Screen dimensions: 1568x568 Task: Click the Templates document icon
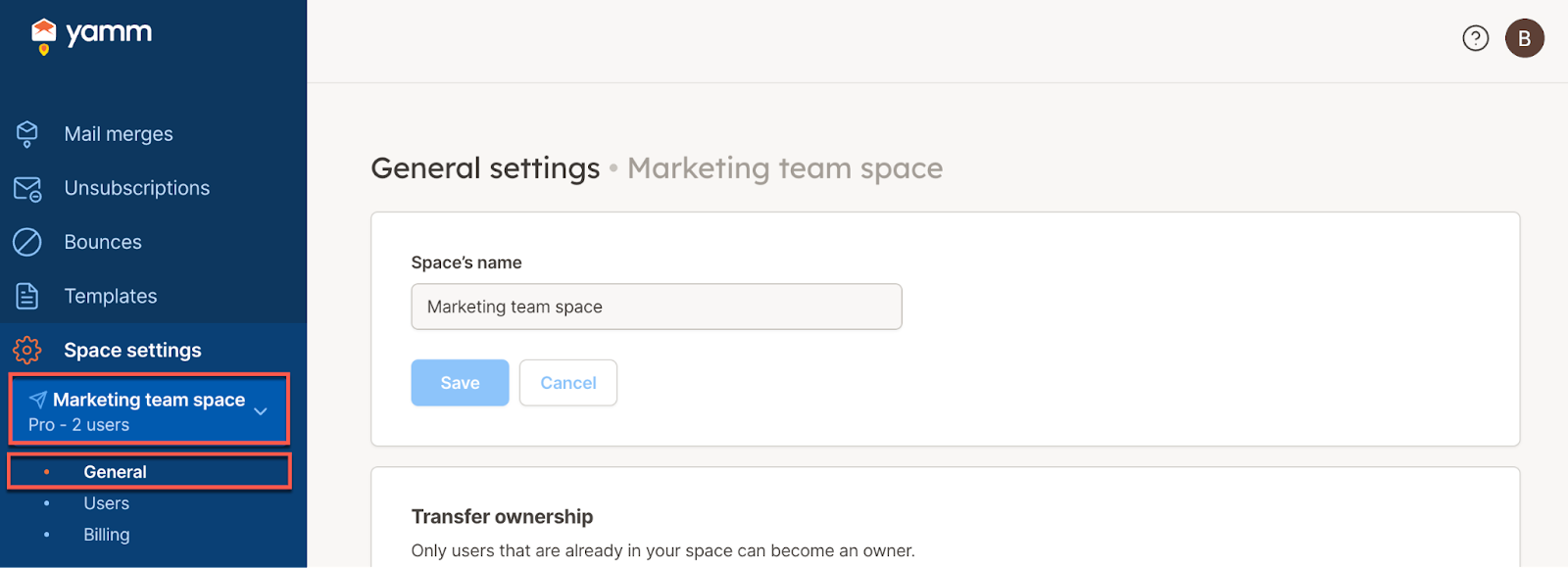(27, 296)
